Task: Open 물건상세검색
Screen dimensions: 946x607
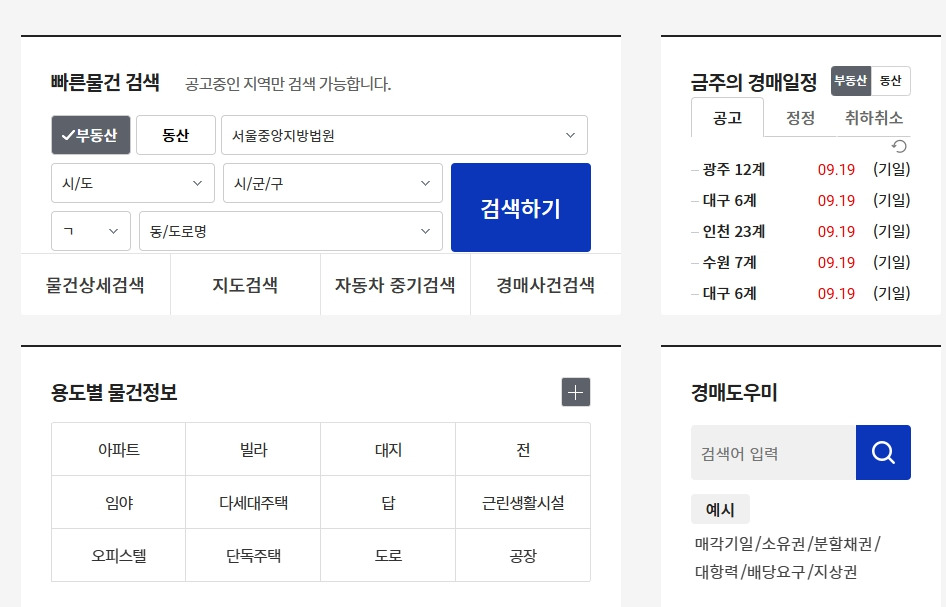Action: click(x=95, y=285)
